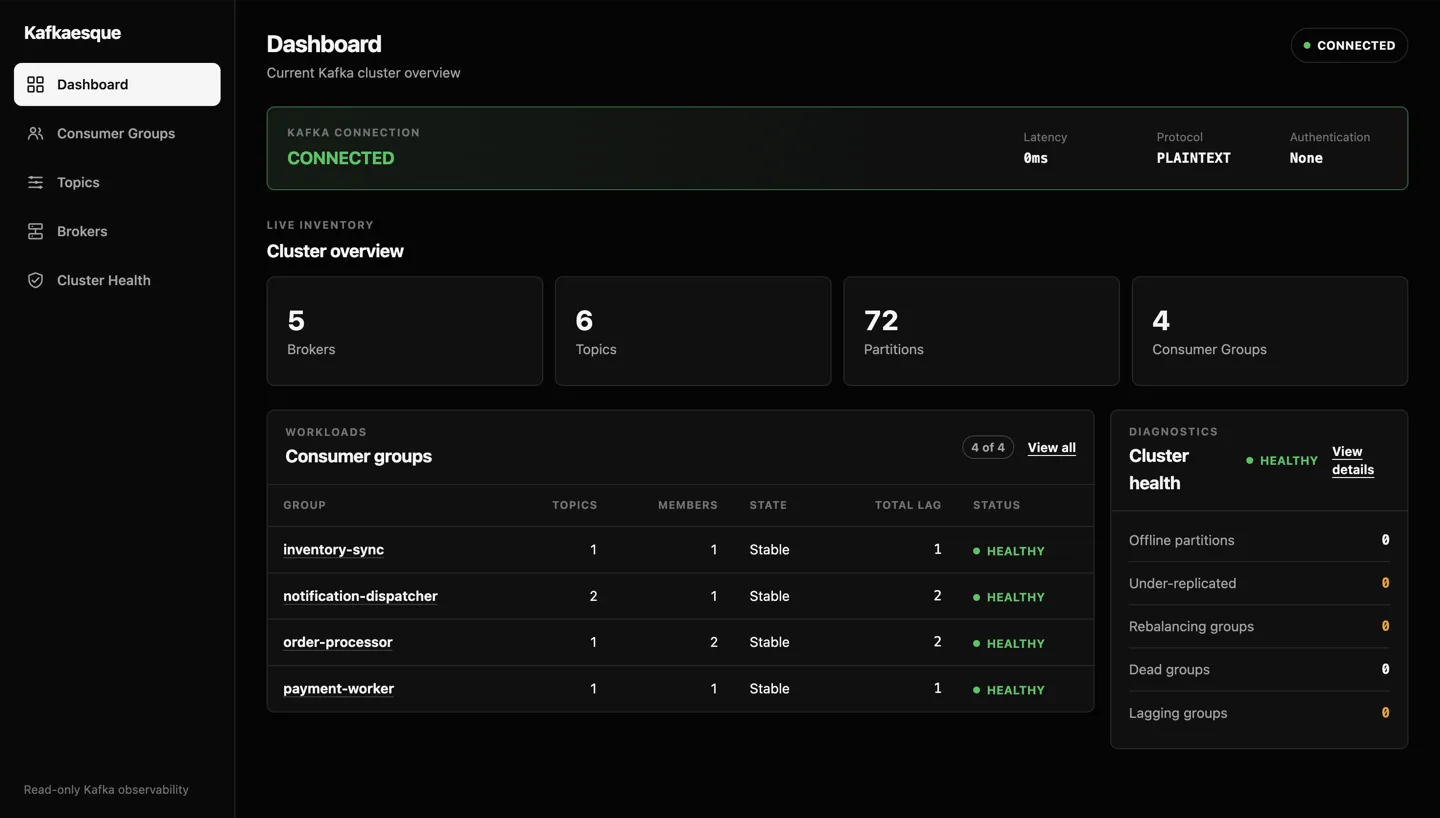The width and height of the screenshot is (1440, 818).
Task: Click the Under-replicated row
Action: (1259, 583)
